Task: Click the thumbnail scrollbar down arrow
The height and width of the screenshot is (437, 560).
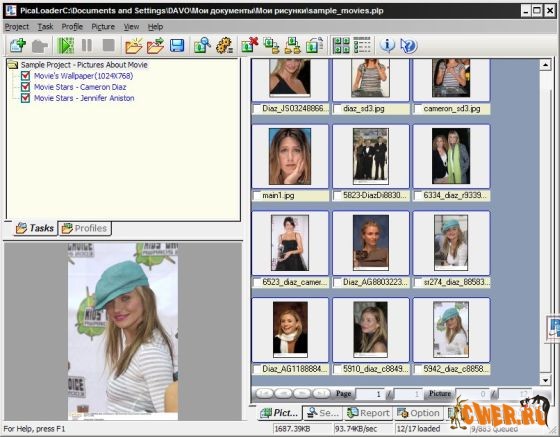Action: [545, 380]
